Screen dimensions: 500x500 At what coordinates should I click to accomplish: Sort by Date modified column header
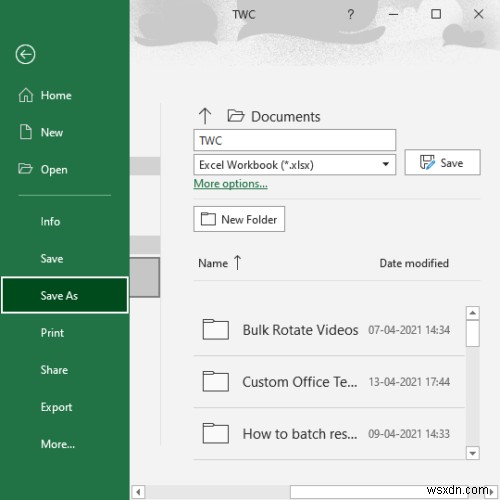click(414, 263)
